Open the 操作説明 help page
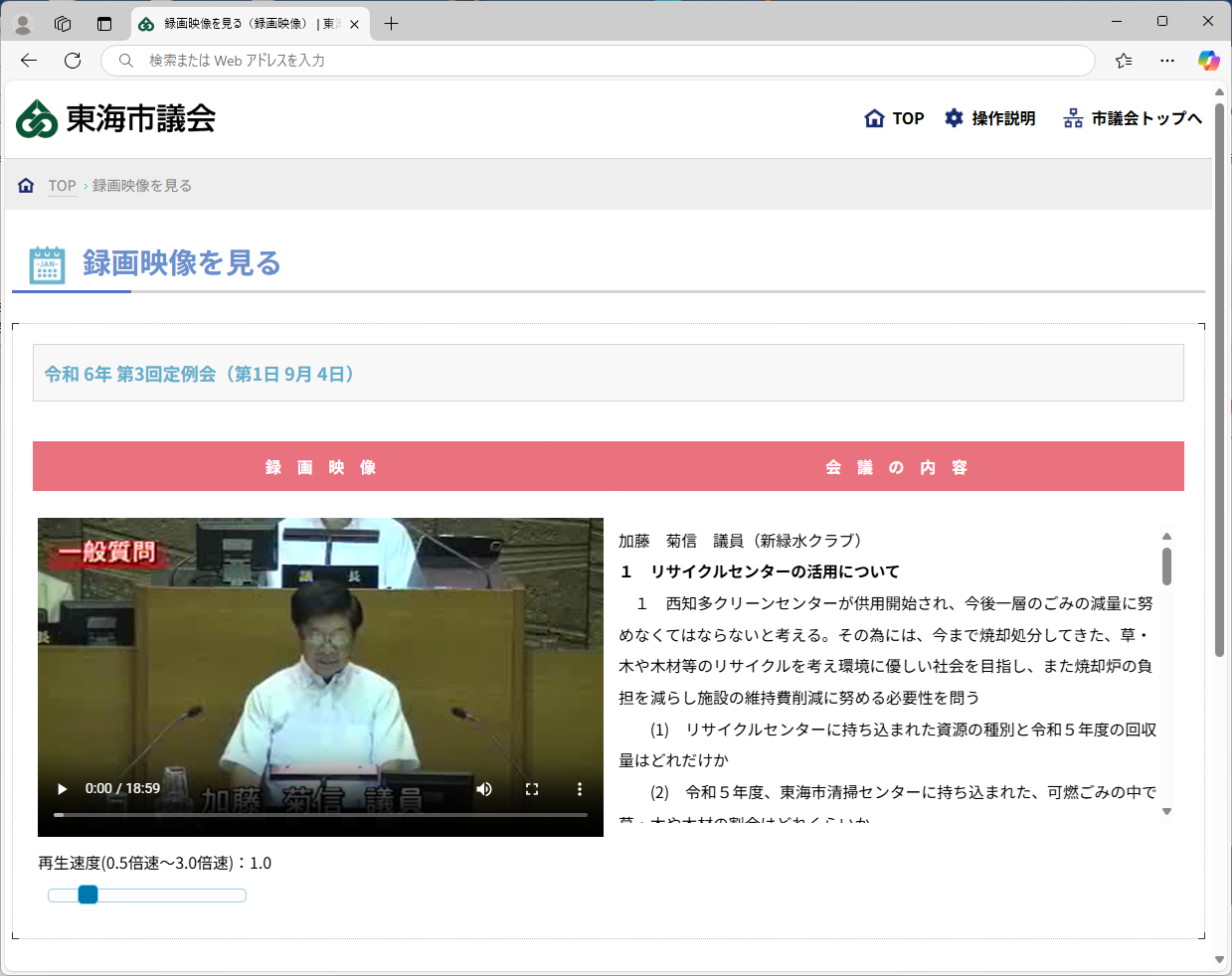Screen dimensions: 1232x976 pos(989,118)
